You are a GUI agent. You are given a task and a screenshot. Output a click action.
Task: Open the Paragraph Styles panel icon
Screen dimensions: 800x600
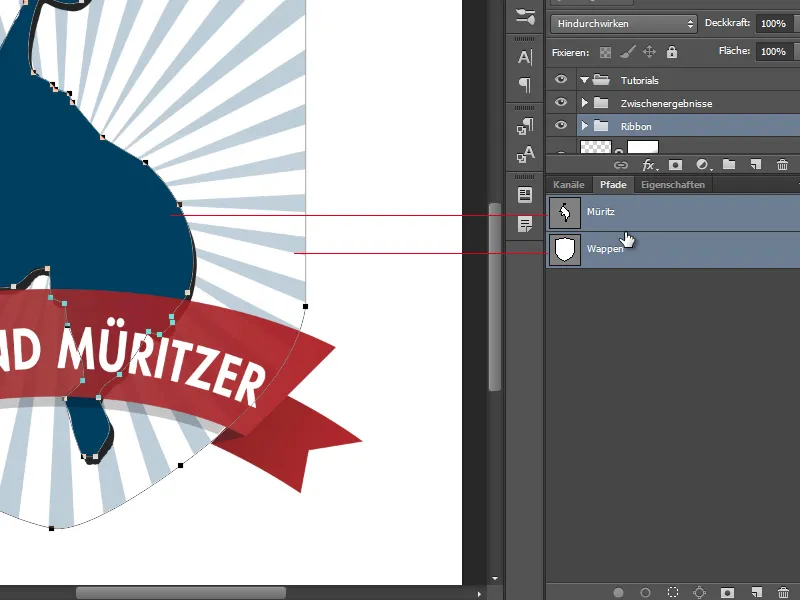[x=525, y=126]
